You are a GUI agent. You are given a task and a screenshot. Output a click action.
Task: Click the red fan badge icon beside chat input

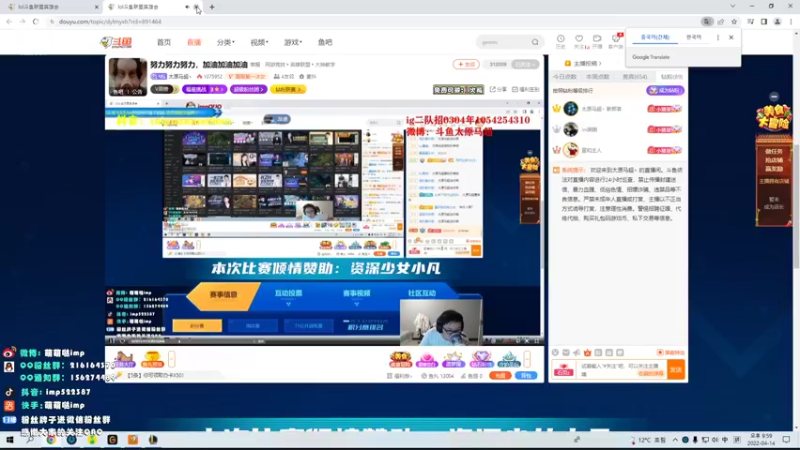click(x=564, y=369)
